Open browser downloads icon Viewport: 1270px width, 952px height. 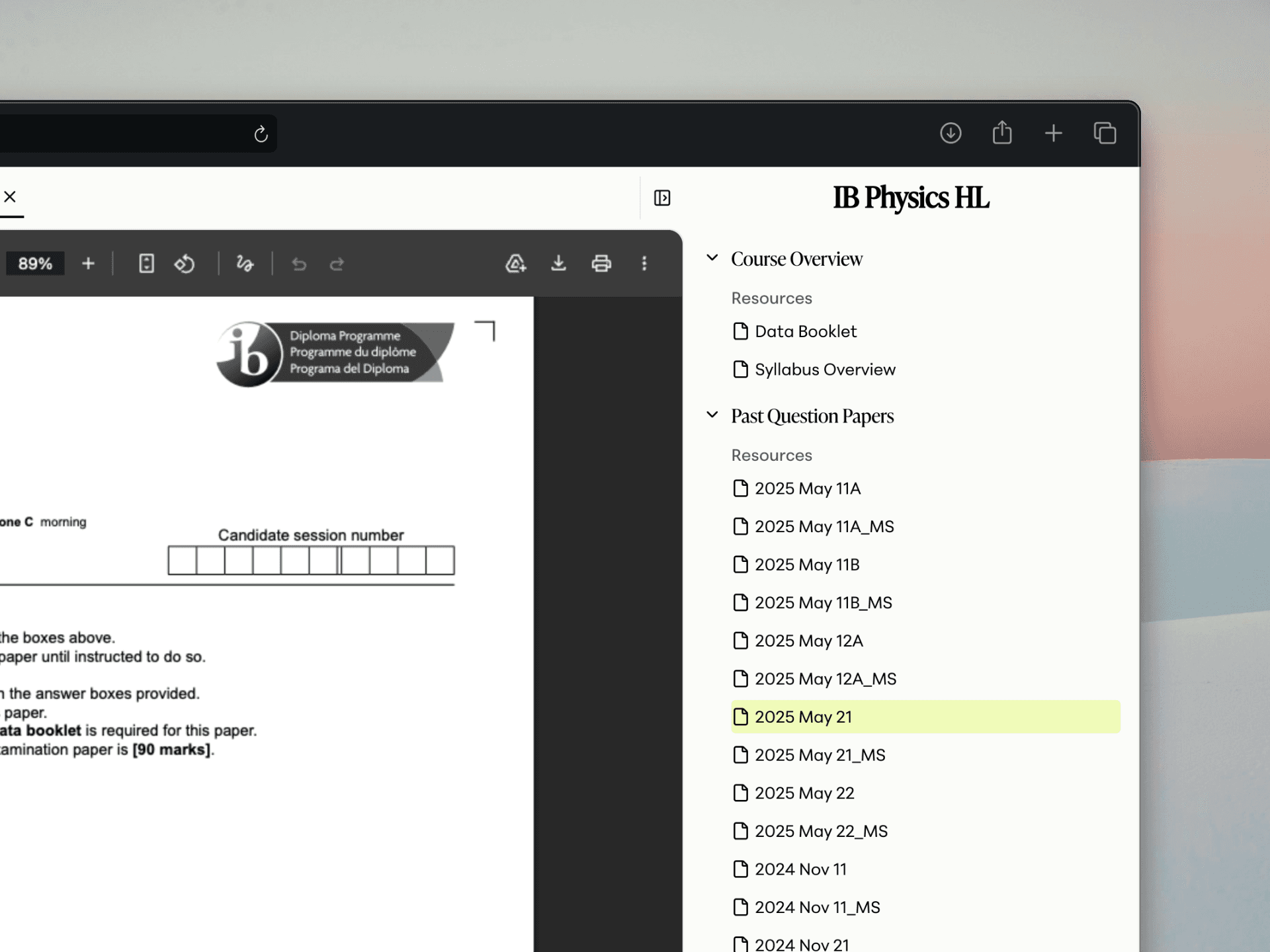[951, 134]
